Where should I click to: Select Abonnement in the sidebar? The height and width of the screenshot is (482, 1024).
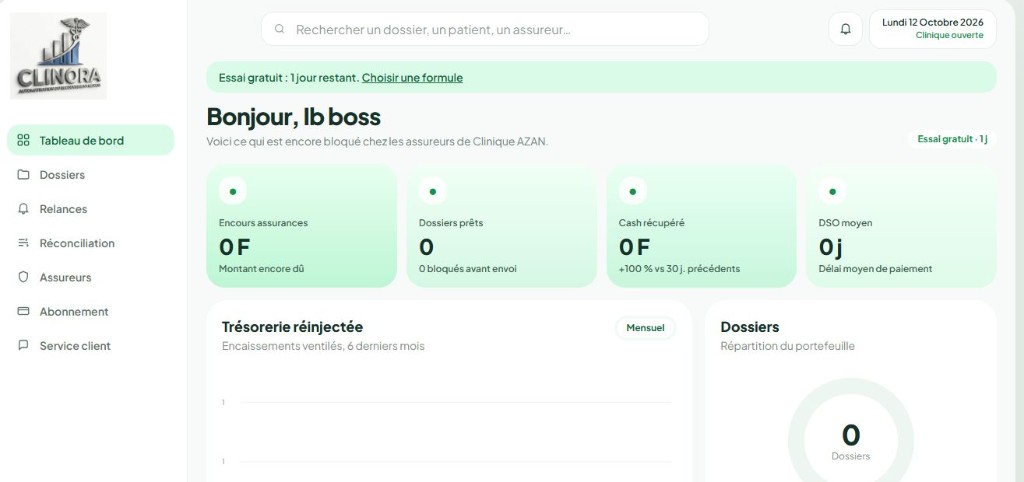click(91, 312)
